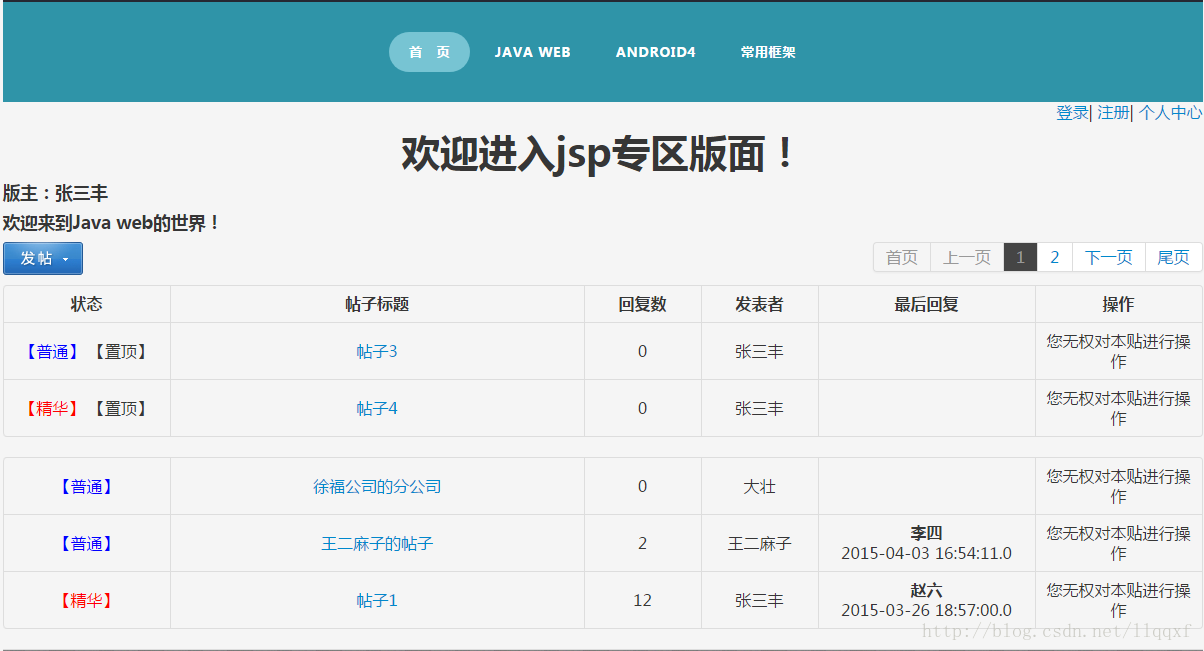Click 【置顶】 label in 帖子4 row
Screen dimensions: 1204x651
[120, 408]
